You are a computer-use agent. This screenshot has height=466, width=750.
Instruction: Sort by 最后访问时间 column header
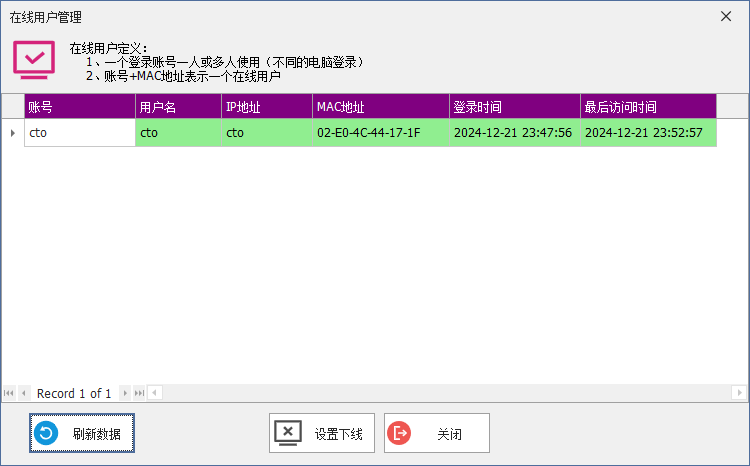tap(648, 106)
